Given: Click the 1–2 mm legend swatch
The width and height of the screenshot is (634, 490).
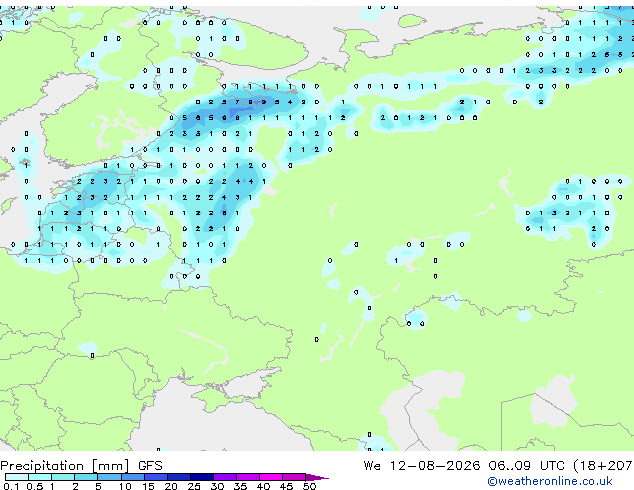Looking at the screenshot, I should (63, 477).
